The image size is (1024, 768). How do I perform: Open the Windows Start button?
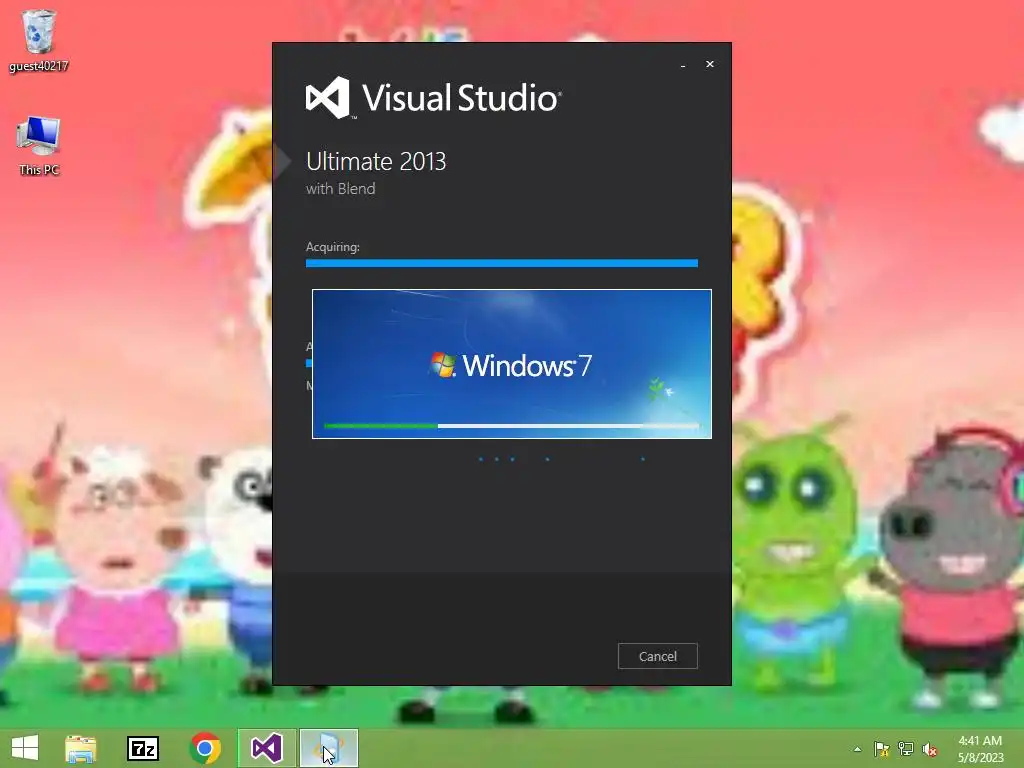coord(25,748)
